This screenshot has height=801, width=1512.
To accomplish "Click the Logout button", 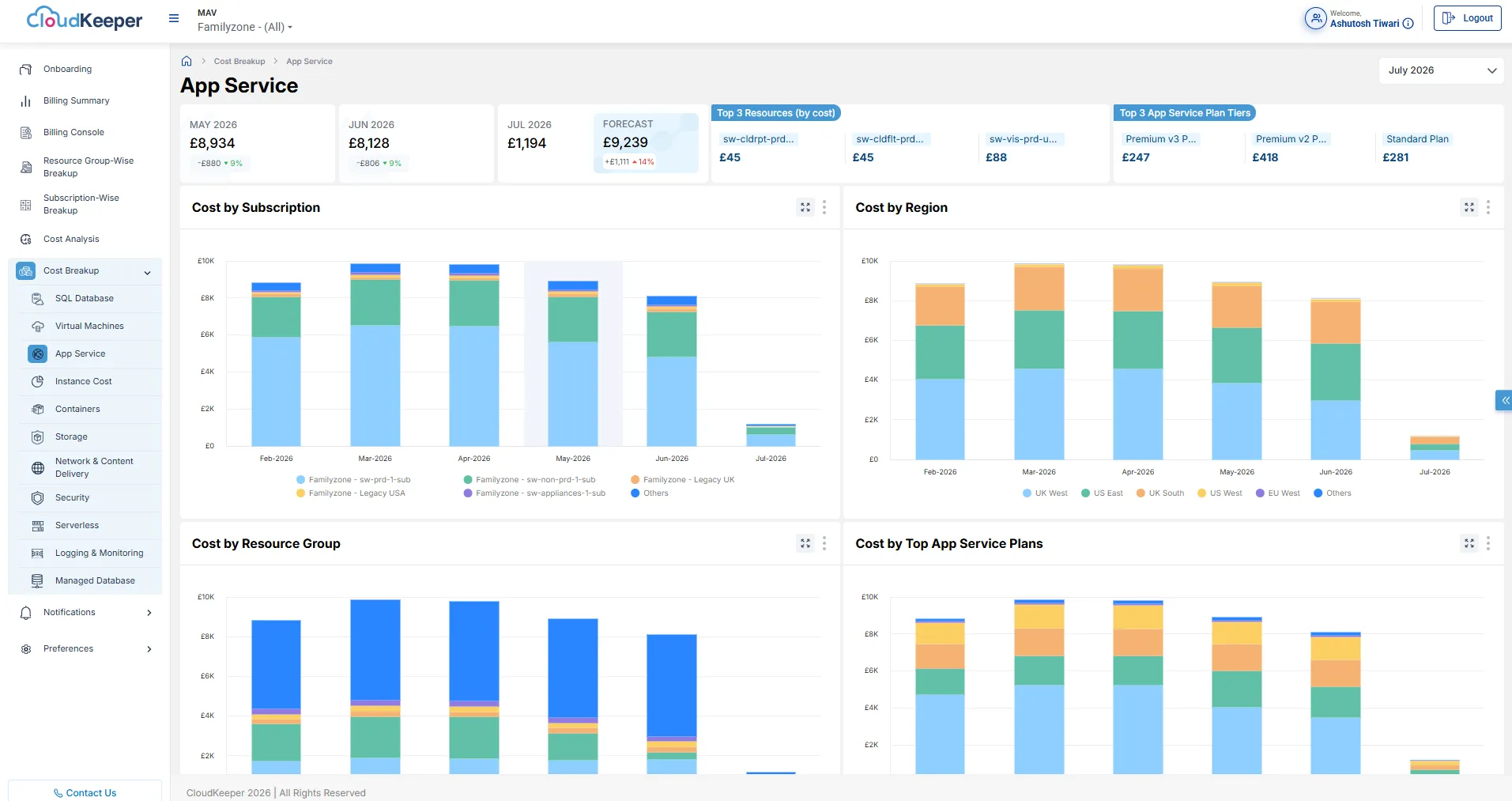I will [1468, 18].
